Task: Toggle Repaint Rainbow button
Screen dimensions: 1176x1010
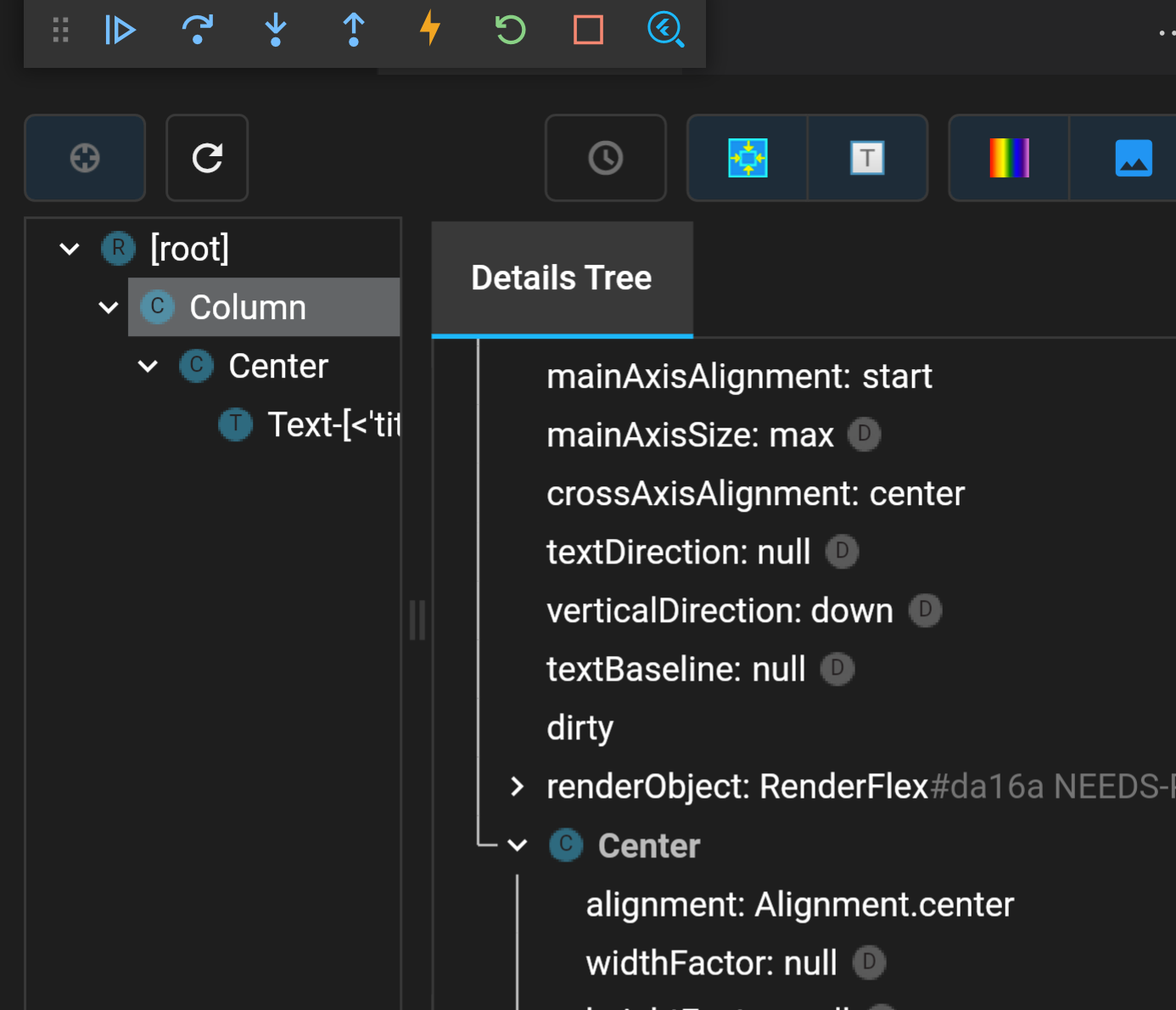Action: (x=1009, y=158)
